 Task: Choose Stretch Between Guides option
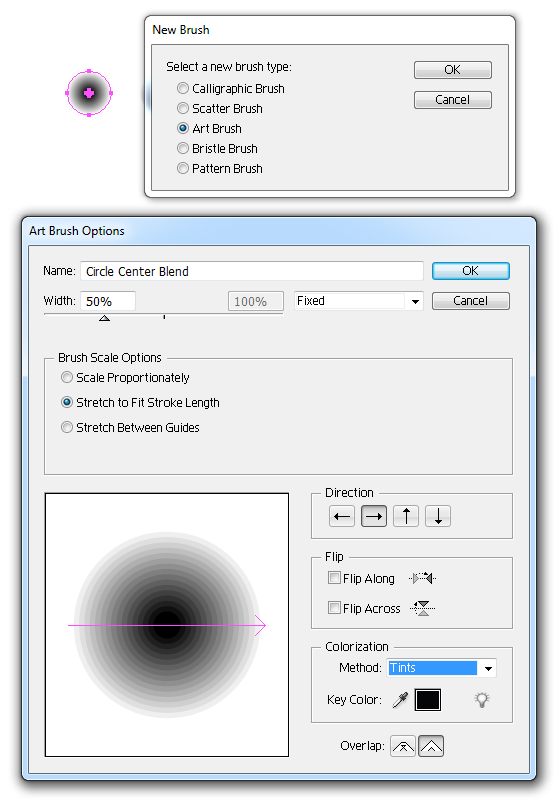[67, 427]
